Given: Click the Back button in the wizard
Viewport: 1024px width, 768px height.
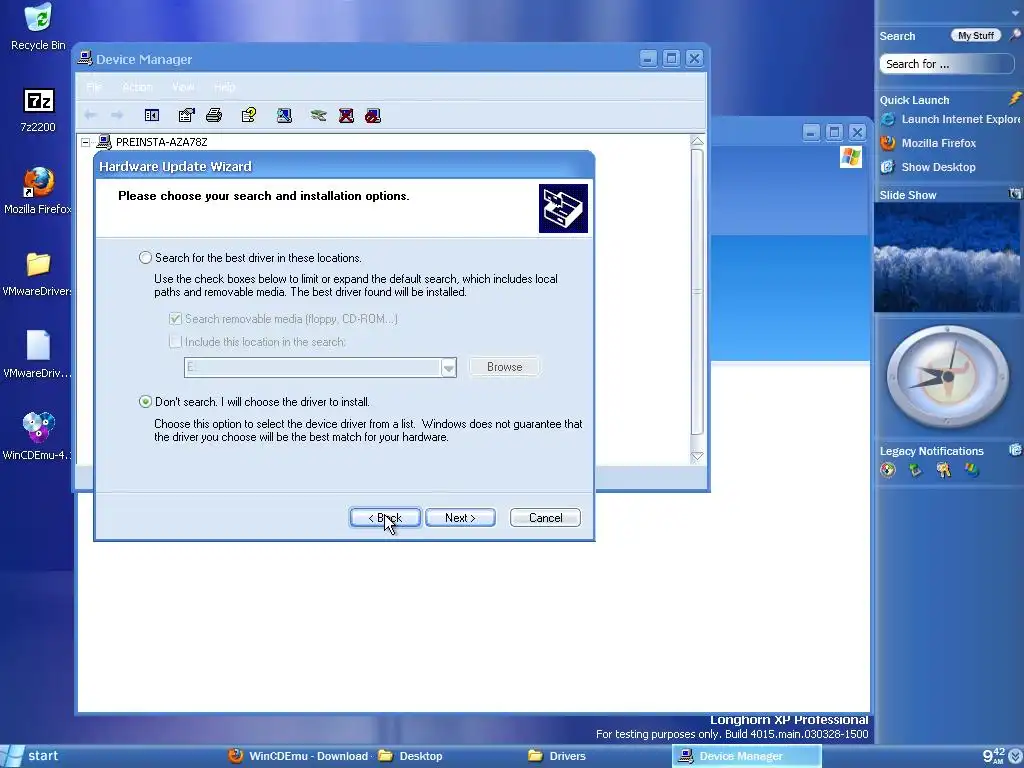Looking at the screenshot, I should point(385,518).
